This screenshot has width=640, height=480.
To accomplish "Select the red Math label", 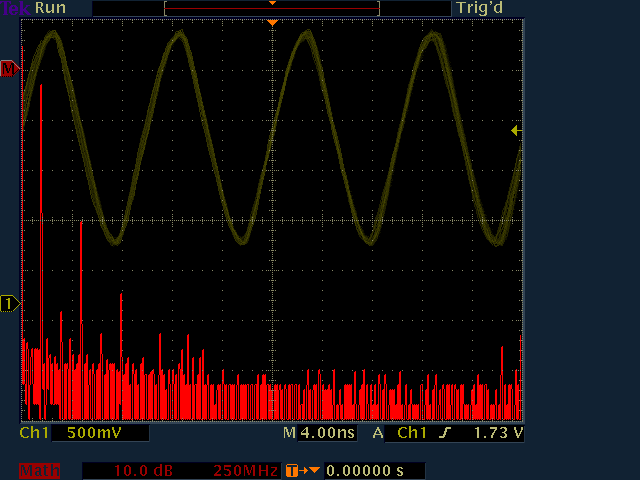I will [38, 470].
